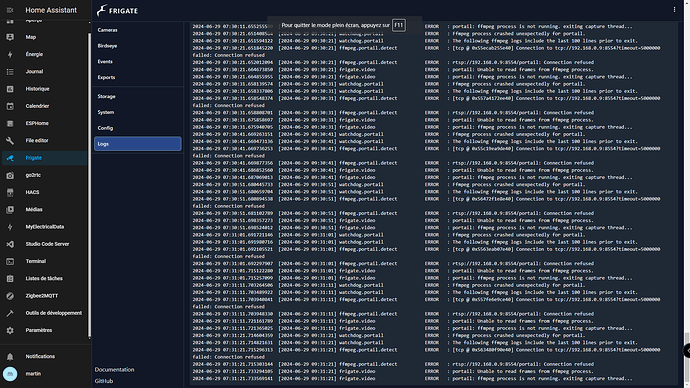The image size is (690, 388).
Task: Open the File editor wrench icon
Action: (10, 141)
